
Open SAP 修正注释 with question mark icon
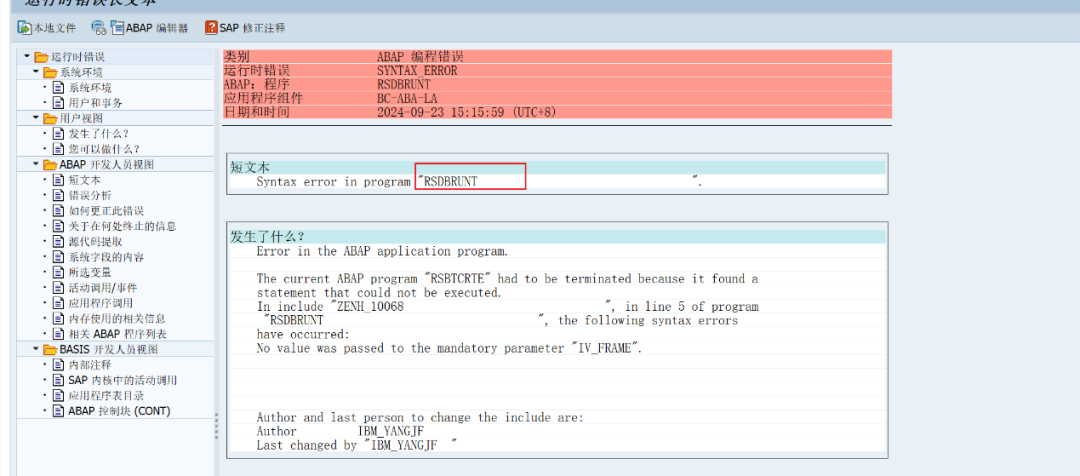click(245, 28)
